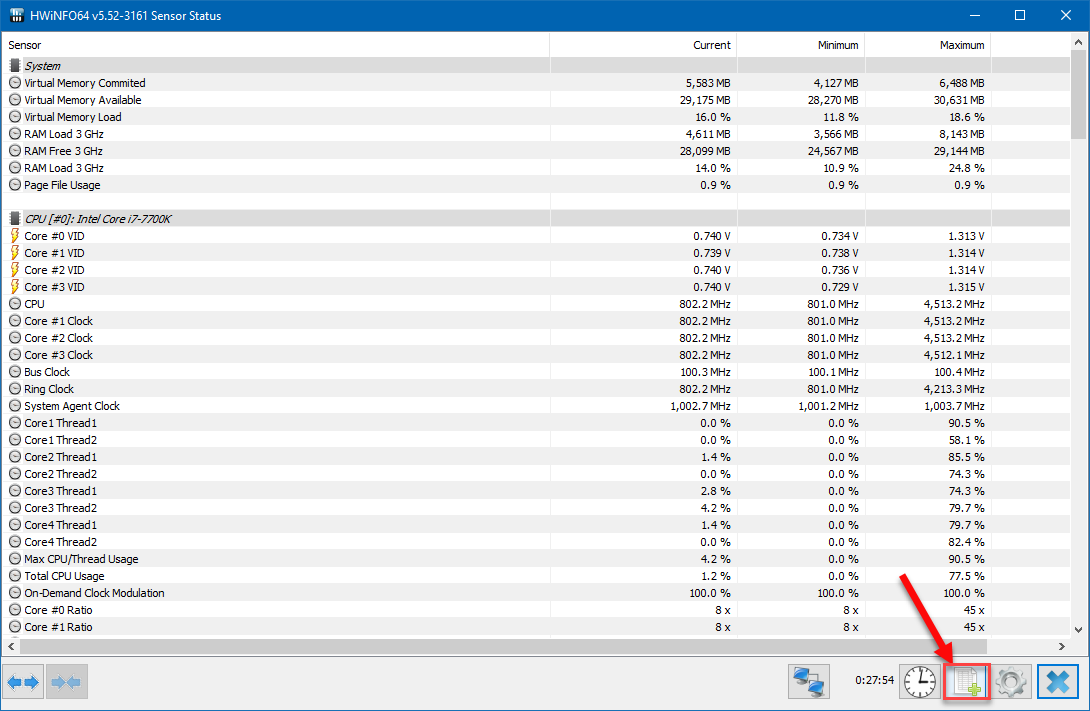Click the Current column header
Viewport: 1090px width, 711px height.
(x=643, y=45)
